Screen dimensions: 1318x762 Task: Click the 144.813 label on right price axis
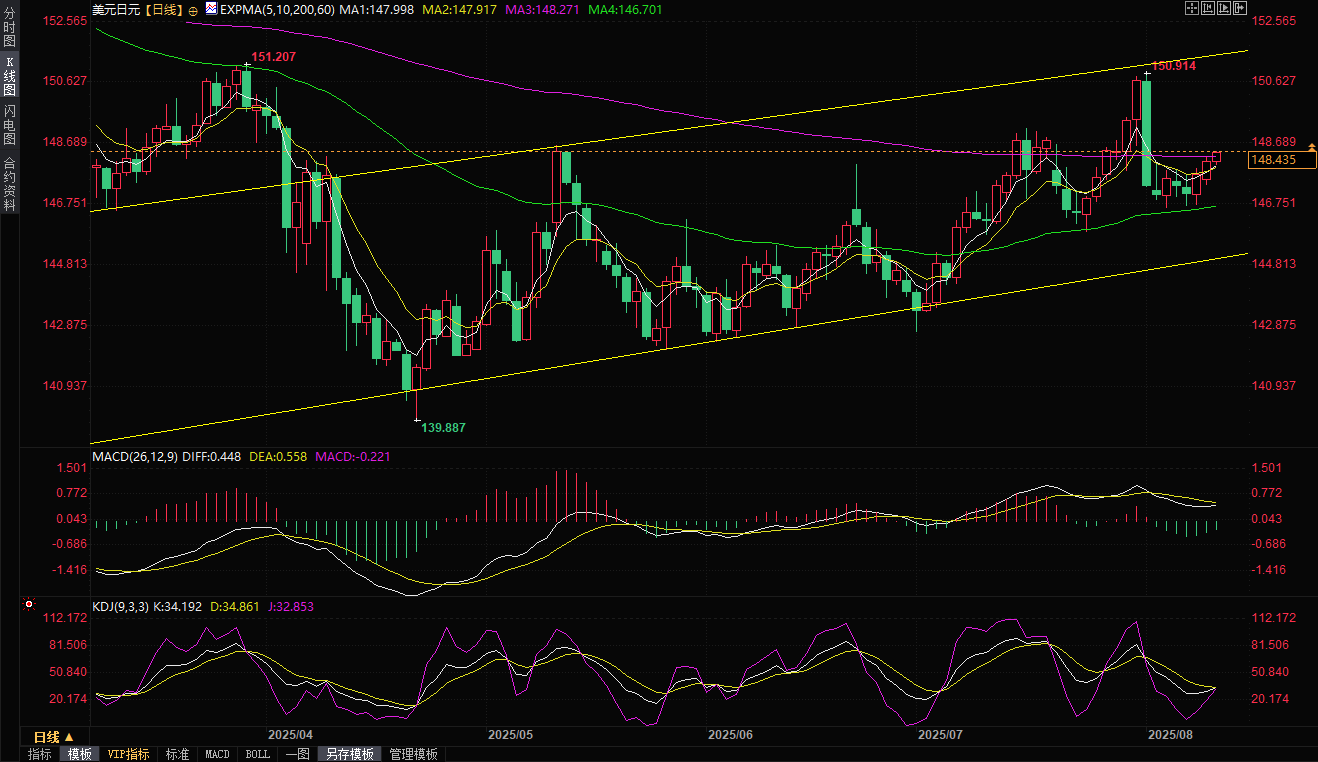coord(1274,264)
